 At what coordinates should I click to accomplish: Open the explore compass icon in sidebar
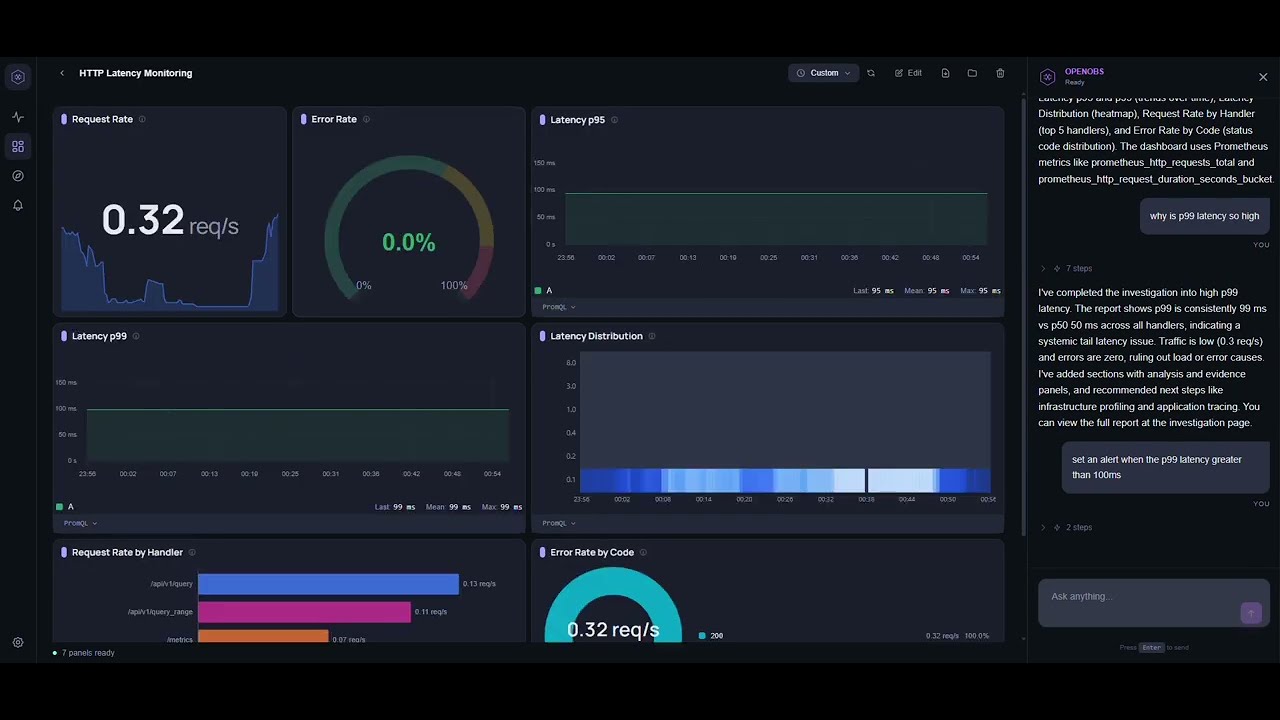pyautogui.click(x=18, y=176)
